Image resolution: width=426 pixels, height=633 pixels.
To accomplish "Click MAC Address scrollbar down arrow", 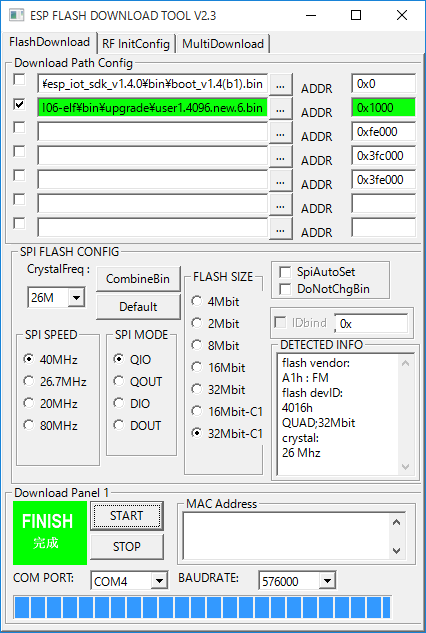I will [x=397, y=550].
